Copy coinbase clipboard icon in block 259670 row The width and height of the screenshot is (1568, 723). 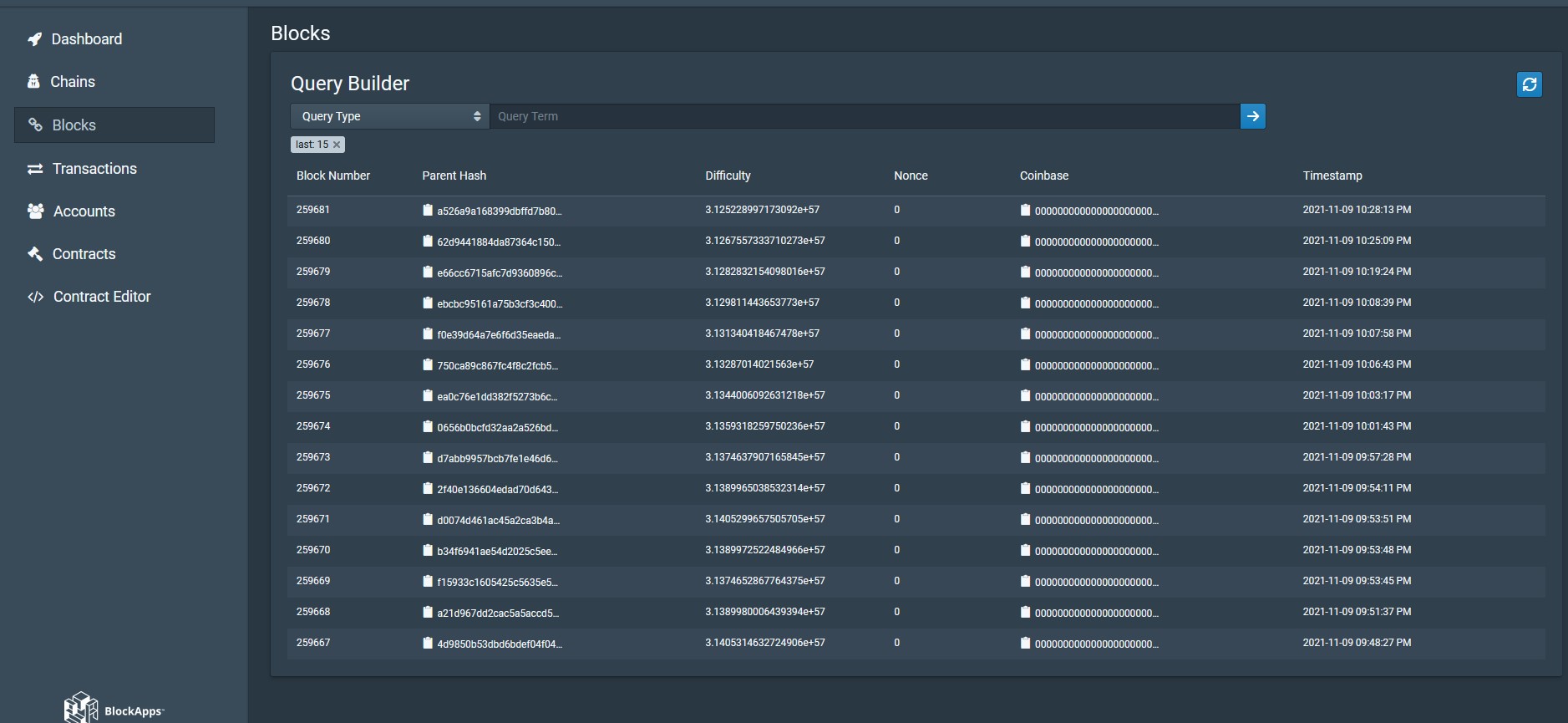click(1025, 550)
